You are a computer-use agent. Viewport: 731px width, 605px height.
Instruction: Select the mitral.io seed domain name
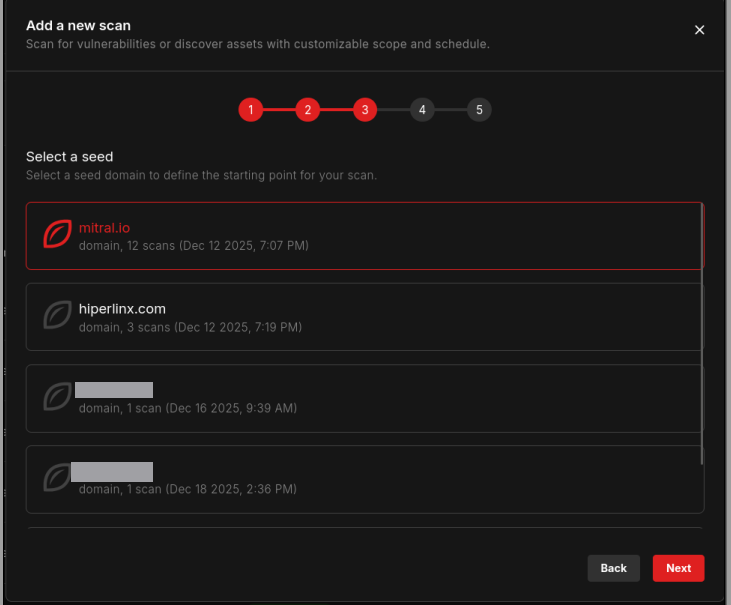pos(104,228)
